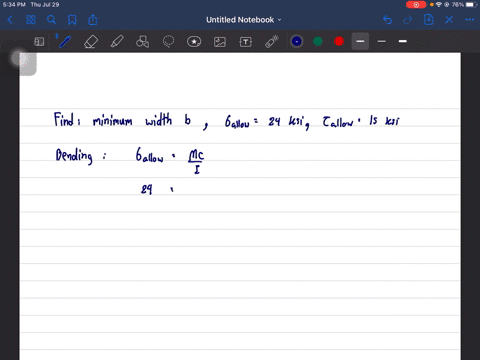Screen dimensions: 480x360
Task: Tap the handwritten 'minimum width b' text
Action: tap(142, 120)
